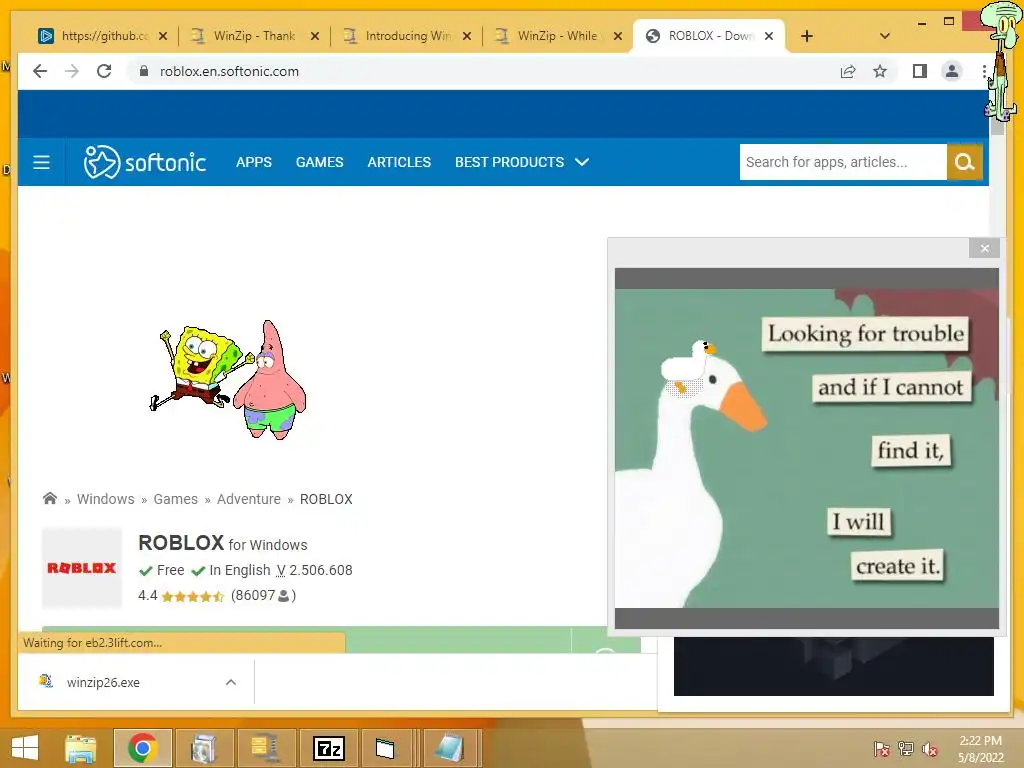Close the WinZip - Thank tab
Viewport: 1024px width, 768px height.
tap(315, 36)
